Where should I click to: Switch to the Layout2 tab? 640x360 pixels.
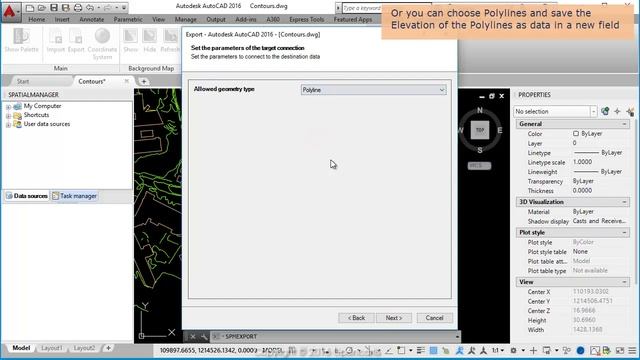[84, 348]
